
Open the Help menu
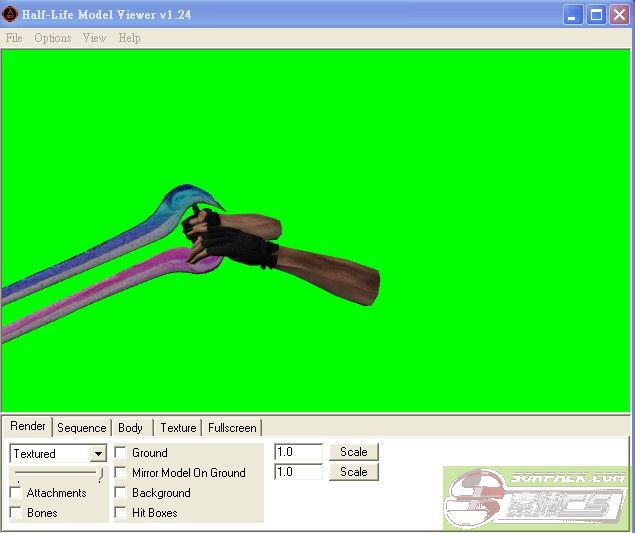coord(129,38)
